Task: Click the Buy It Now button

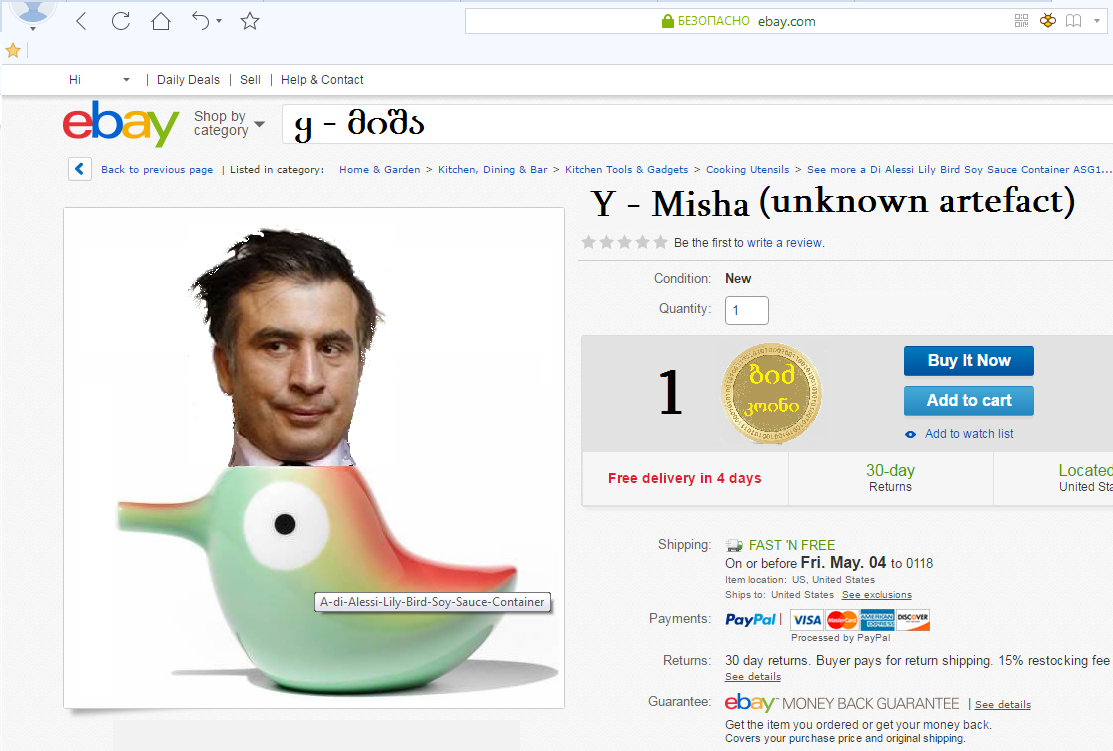Action: (x=968, y=361)
